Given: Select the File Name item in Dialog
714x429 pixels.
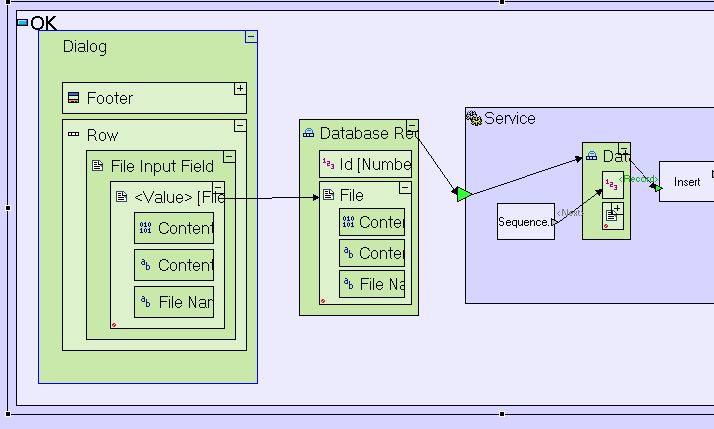Looking at the screenshot, I should coord(174,302).
